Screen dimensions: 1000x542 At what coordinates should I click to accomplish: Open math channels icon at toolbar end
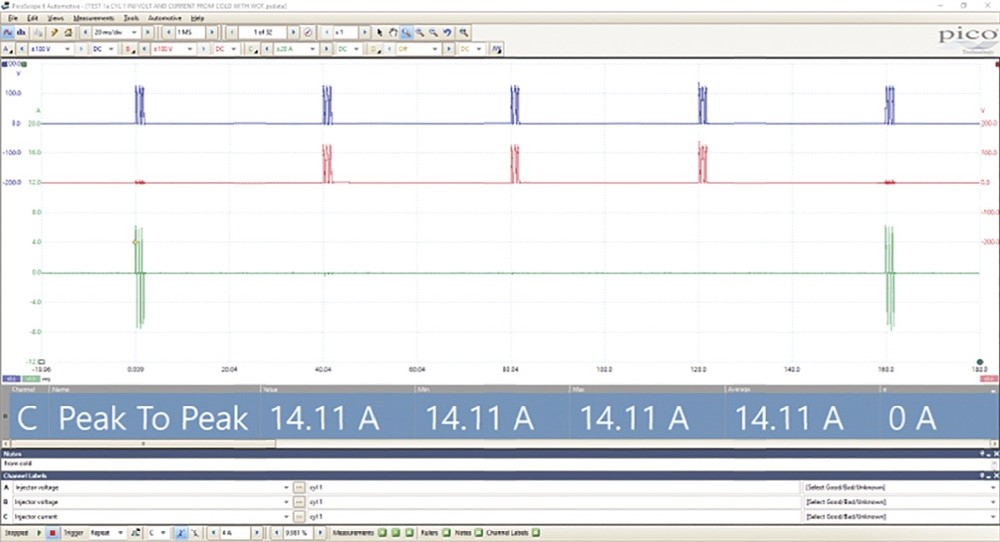click(496, 48)
